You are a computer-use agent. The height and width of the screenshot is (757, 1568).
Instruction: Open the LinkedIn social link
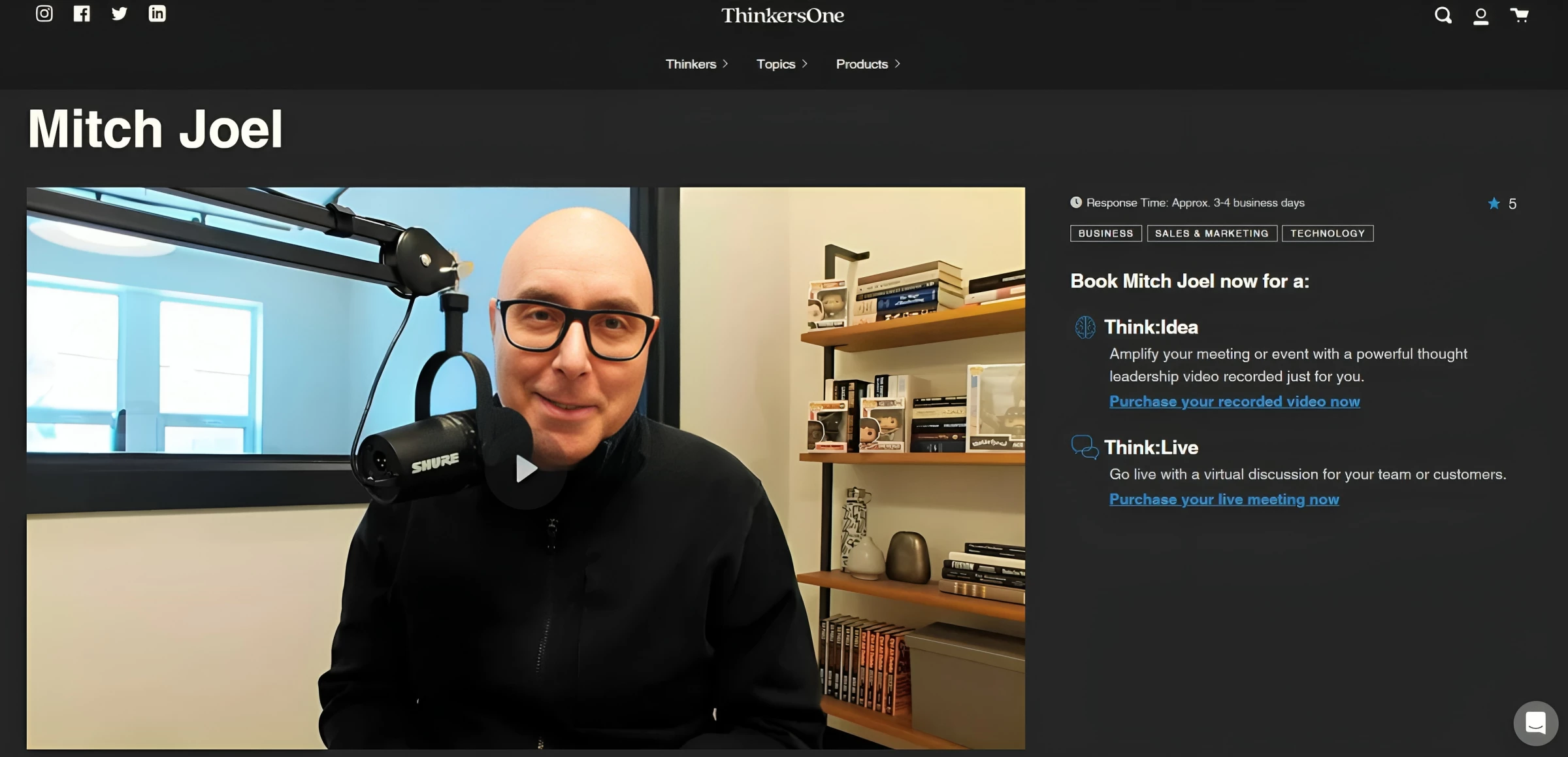coord(157,14)
